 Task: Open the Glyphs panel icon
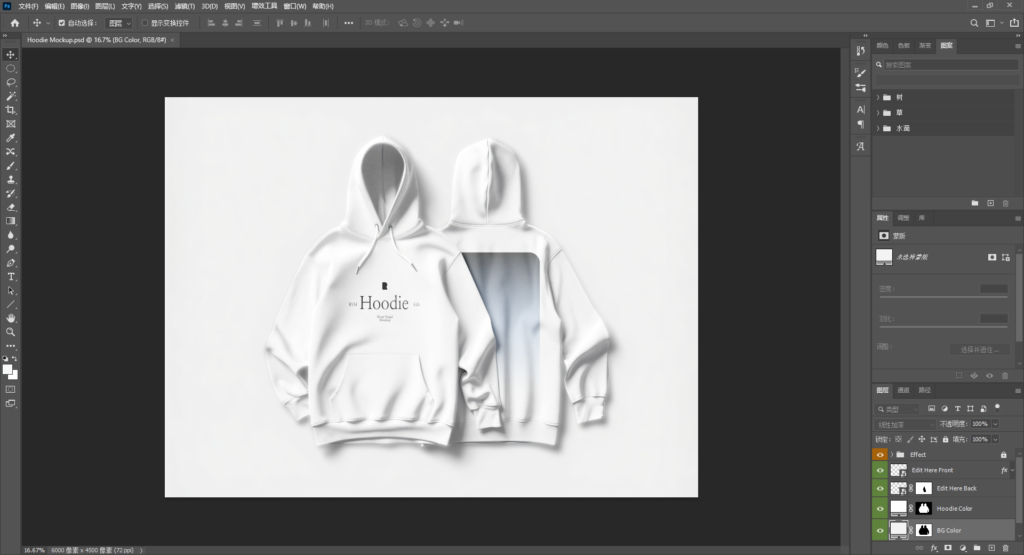tap(861, 146)
